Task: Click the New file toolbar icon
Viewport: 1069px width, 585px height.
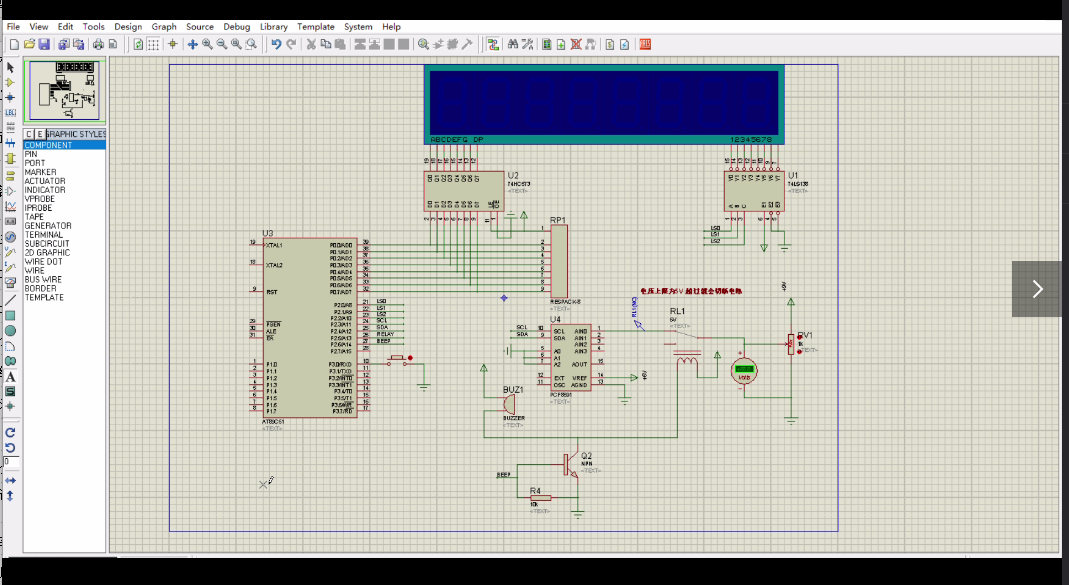Action: (x=14, y=44)
